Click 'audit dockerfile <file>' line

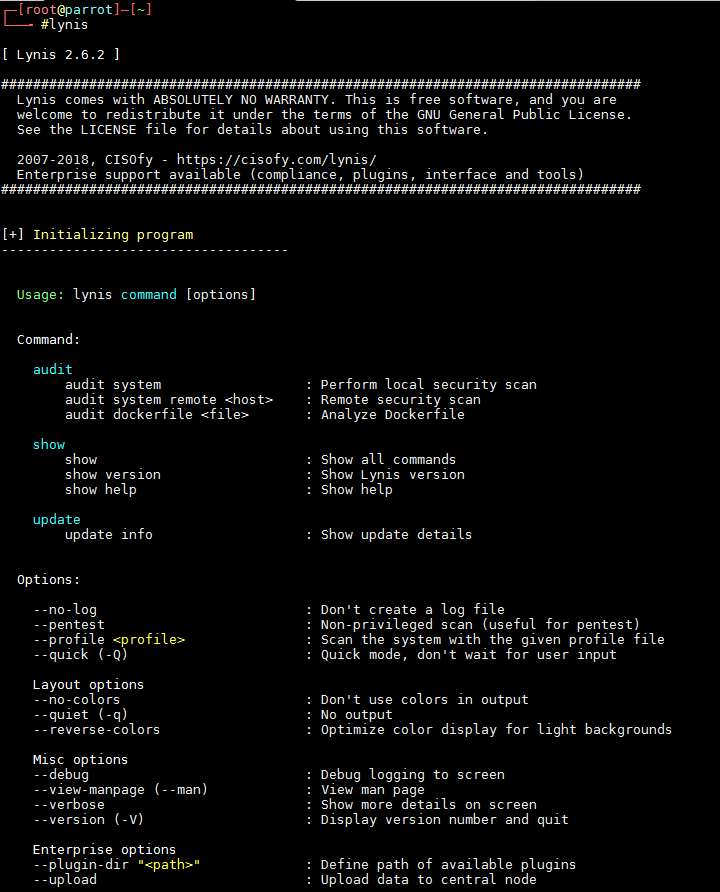(157, 415)
